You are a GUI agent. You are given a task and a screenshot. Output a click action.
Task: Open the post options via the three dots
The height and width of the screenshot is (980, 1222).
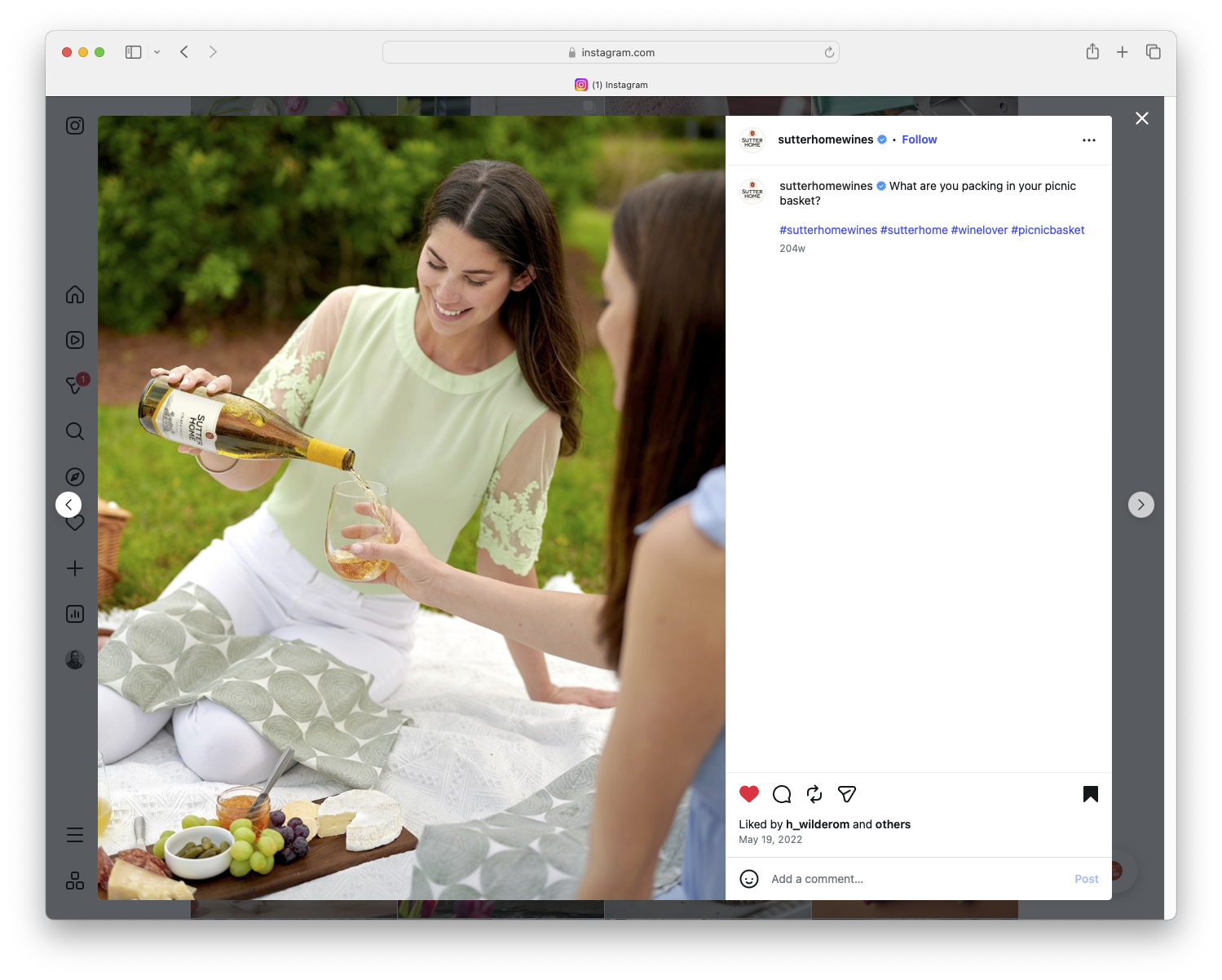1089,139
